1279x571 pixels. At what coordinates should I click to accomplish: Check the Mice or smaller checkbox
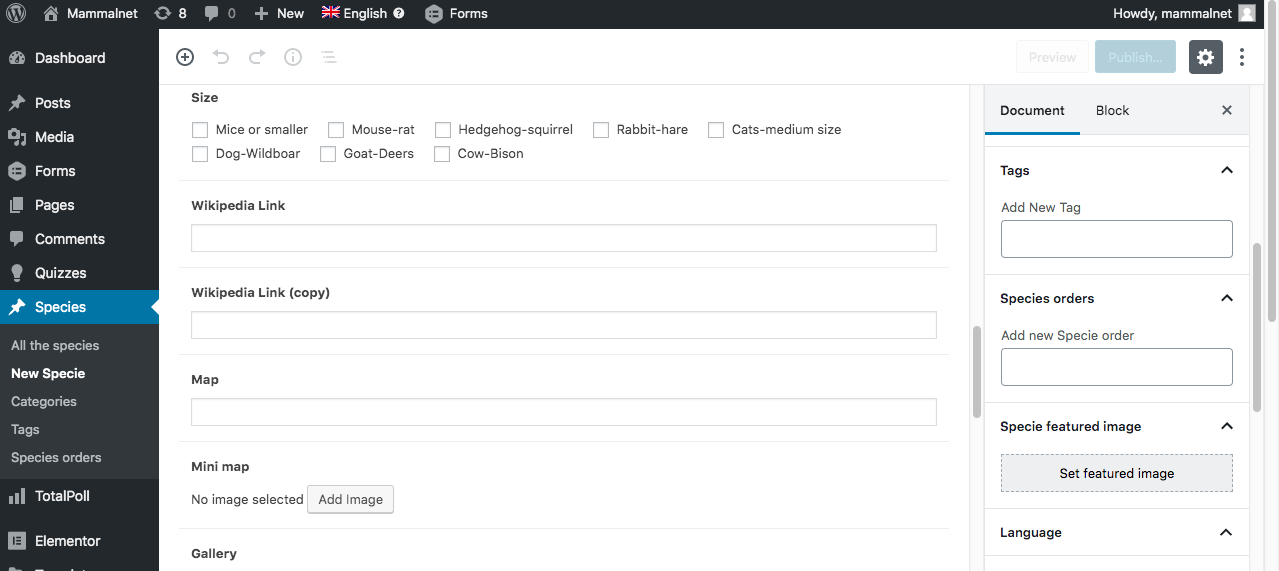[x=200, y=130]
